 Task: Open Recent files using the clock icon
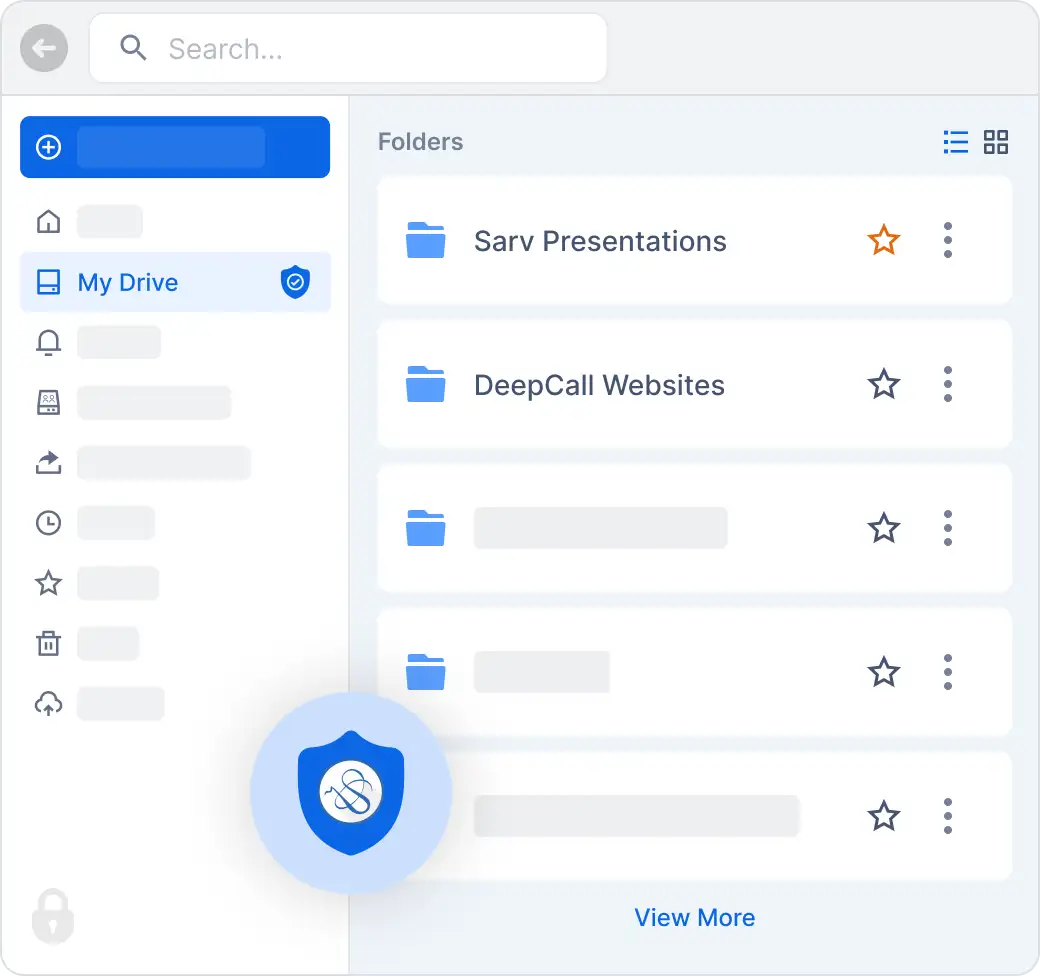(x=47, y=522)
